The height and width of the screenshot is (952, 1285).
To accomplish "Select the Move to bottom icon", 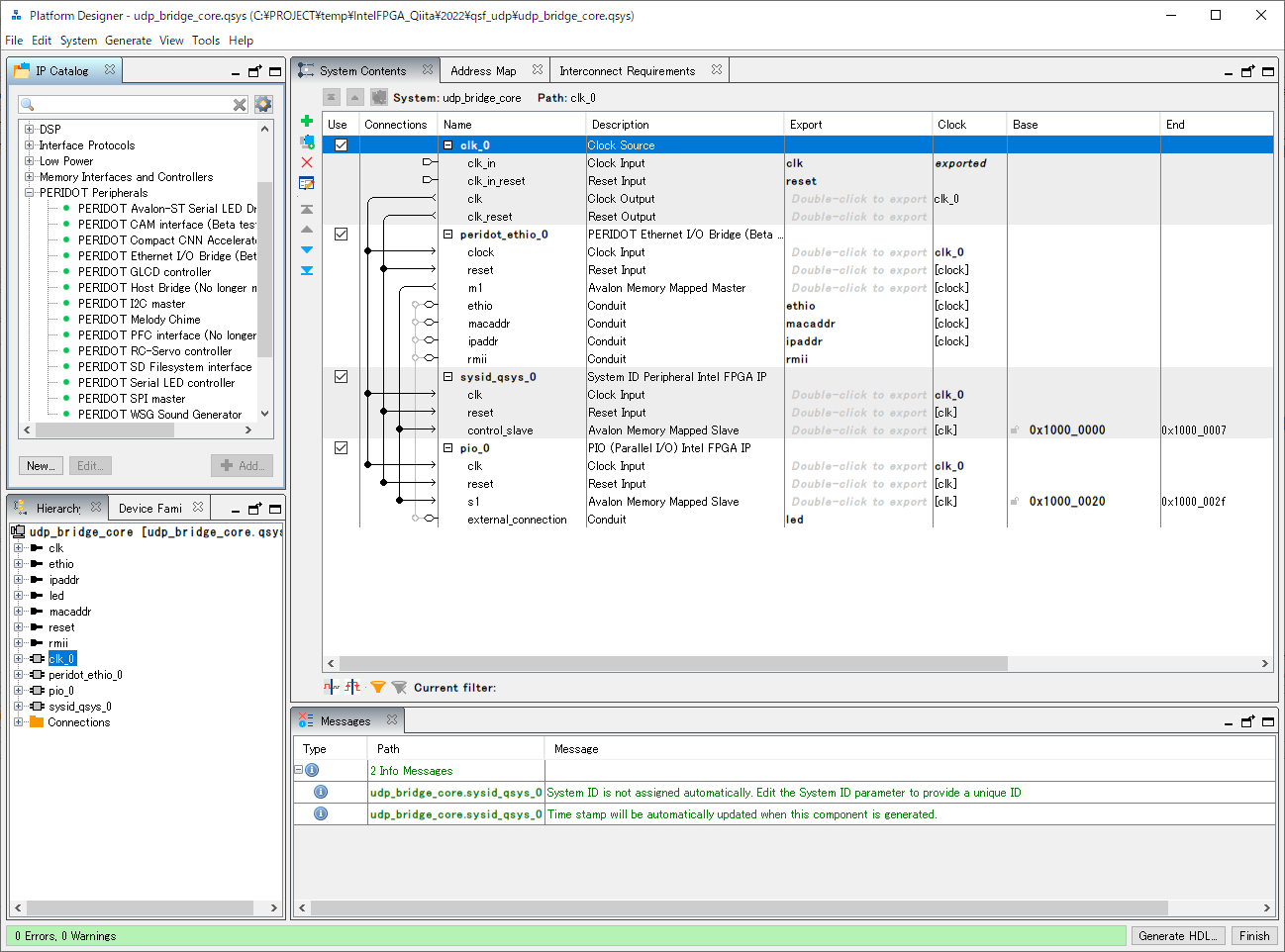I will 306,270.
